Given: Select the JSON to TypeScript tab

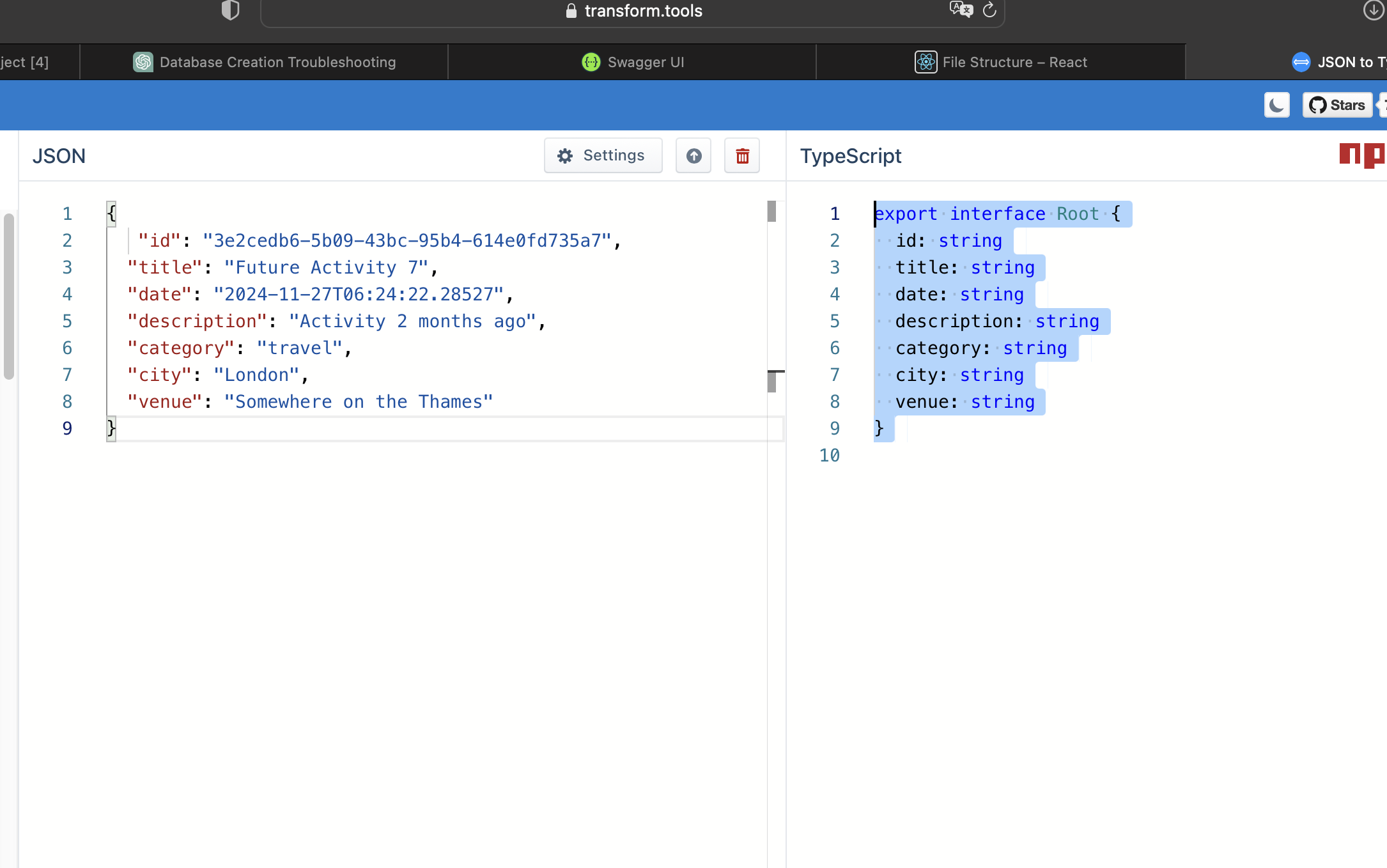Looking at the screenshot, I should (1342, 62).
